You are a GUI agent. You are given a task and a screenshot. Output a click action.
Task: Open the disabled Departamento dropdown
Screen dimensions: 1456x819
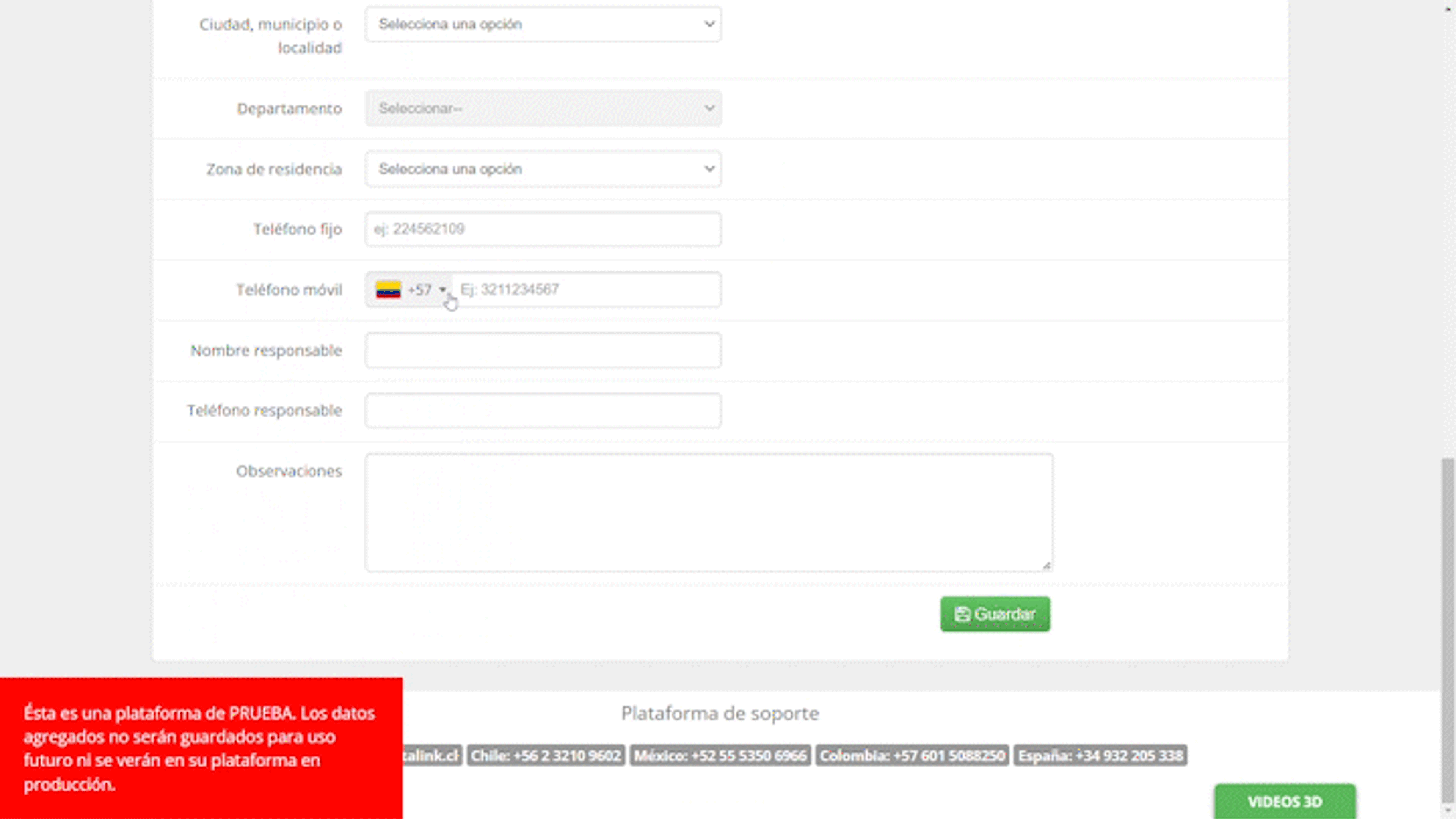tap(543, 108)
